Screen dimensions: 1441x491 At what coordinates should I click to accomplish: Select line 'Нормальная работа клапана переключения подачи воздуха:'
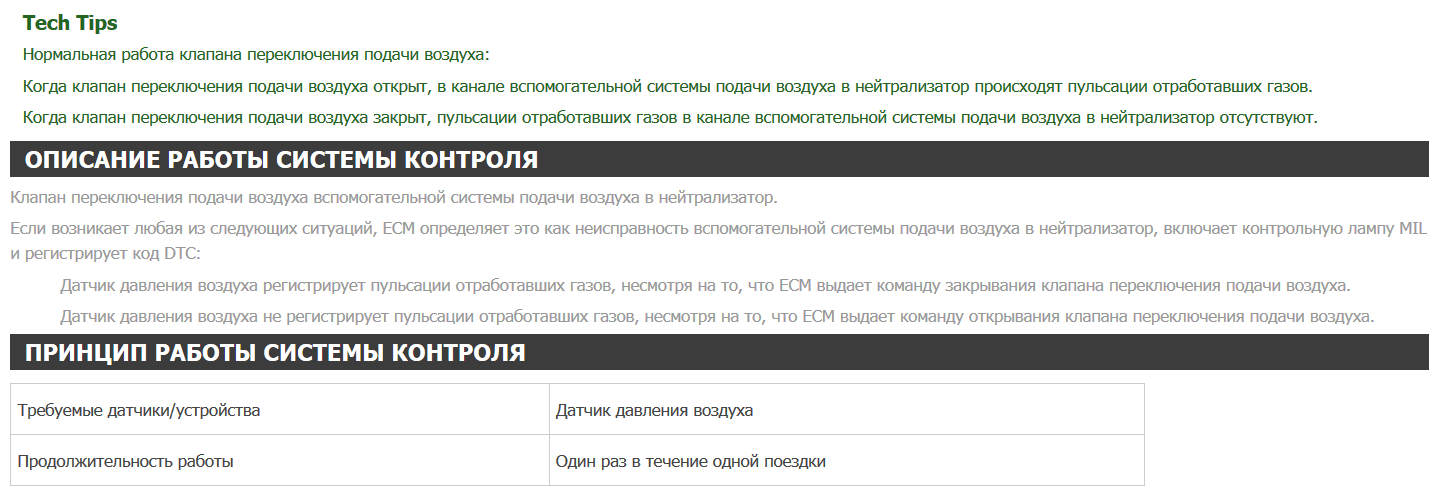(256, 55)
